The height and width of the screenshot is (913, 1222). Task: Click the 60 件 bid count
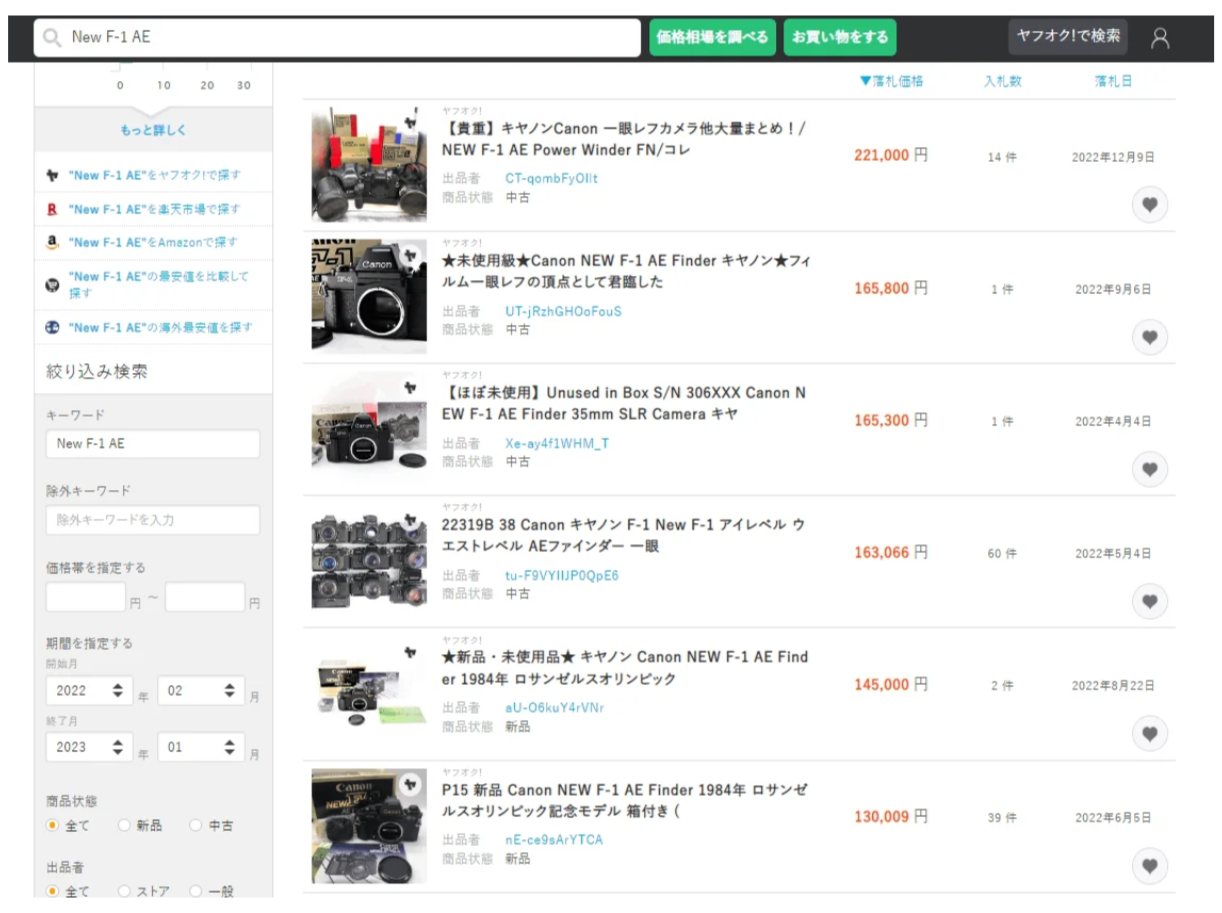click(x=1002, y=553)
